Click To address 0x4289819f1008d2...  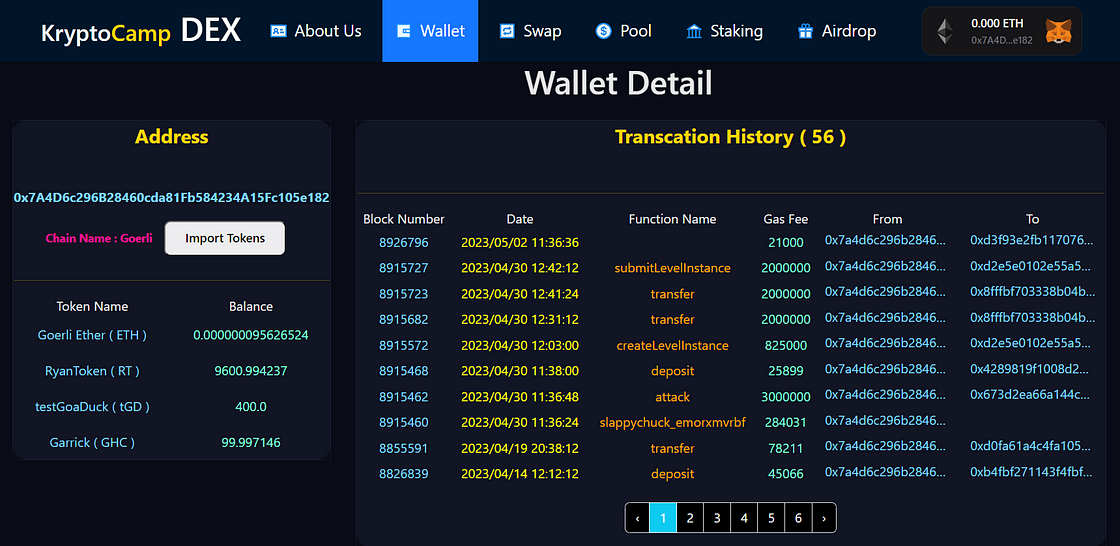(1031, 371)
